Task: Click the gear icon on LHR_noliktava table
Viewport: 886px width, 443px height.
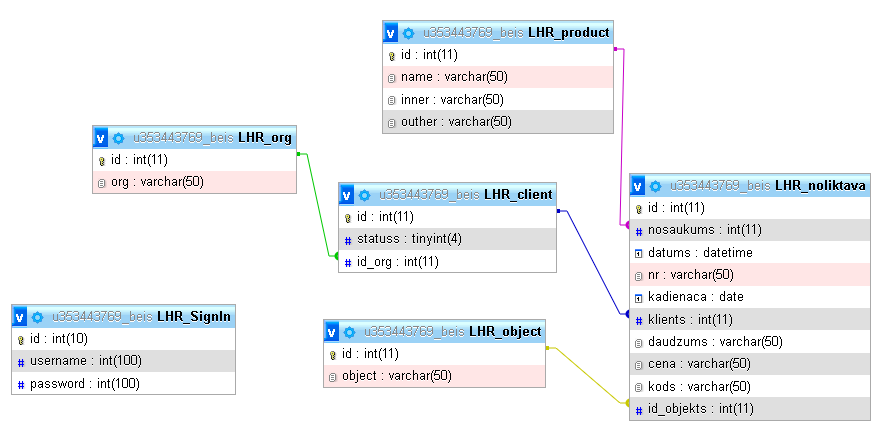Action: 655,185
